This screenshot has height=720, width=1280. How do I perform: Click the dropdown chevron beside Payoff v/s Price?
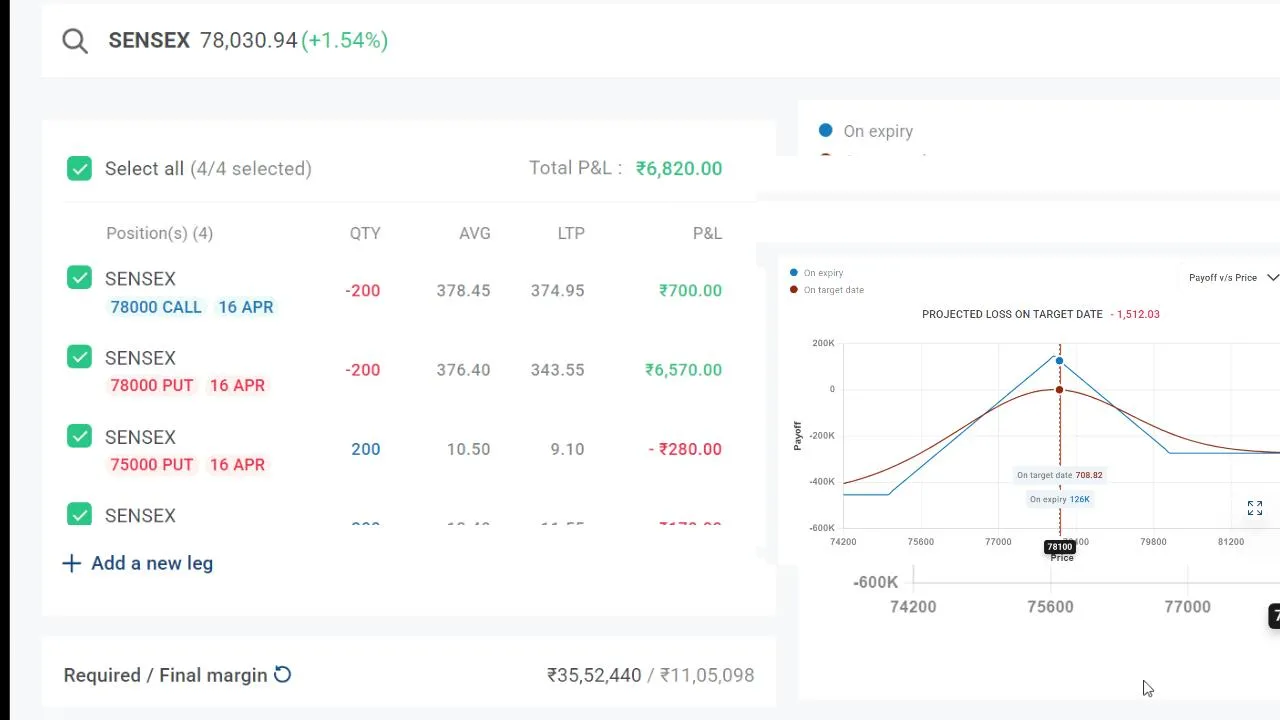coord(1272,278)
